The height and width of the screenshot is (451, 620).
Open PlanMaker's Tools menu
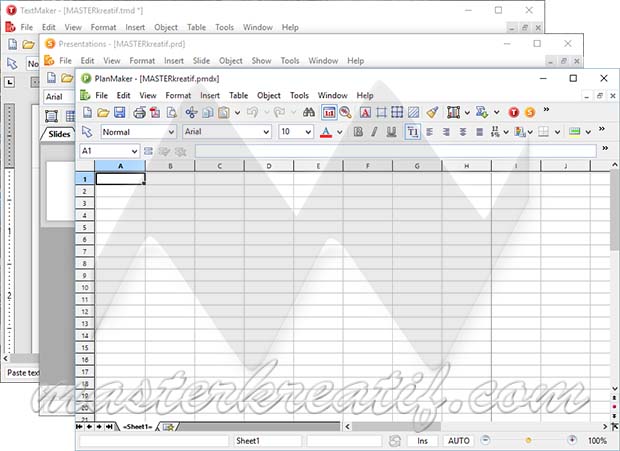[x=299, y=95]
